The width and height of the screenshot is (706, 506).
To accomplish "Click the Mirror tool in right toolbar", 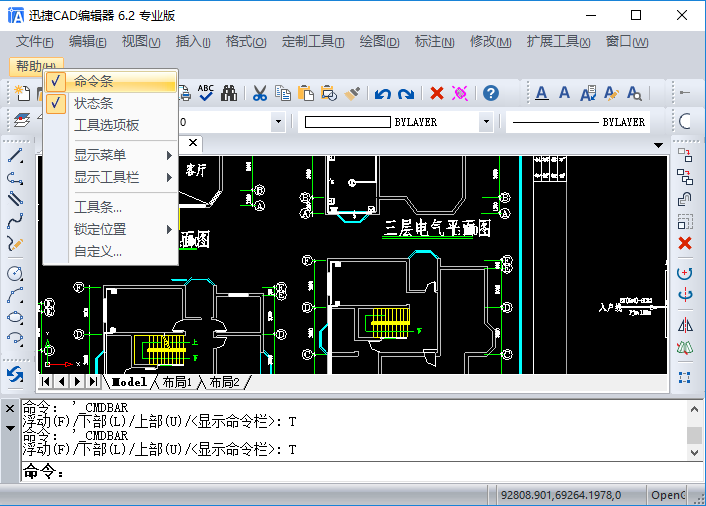I will 685,325.
